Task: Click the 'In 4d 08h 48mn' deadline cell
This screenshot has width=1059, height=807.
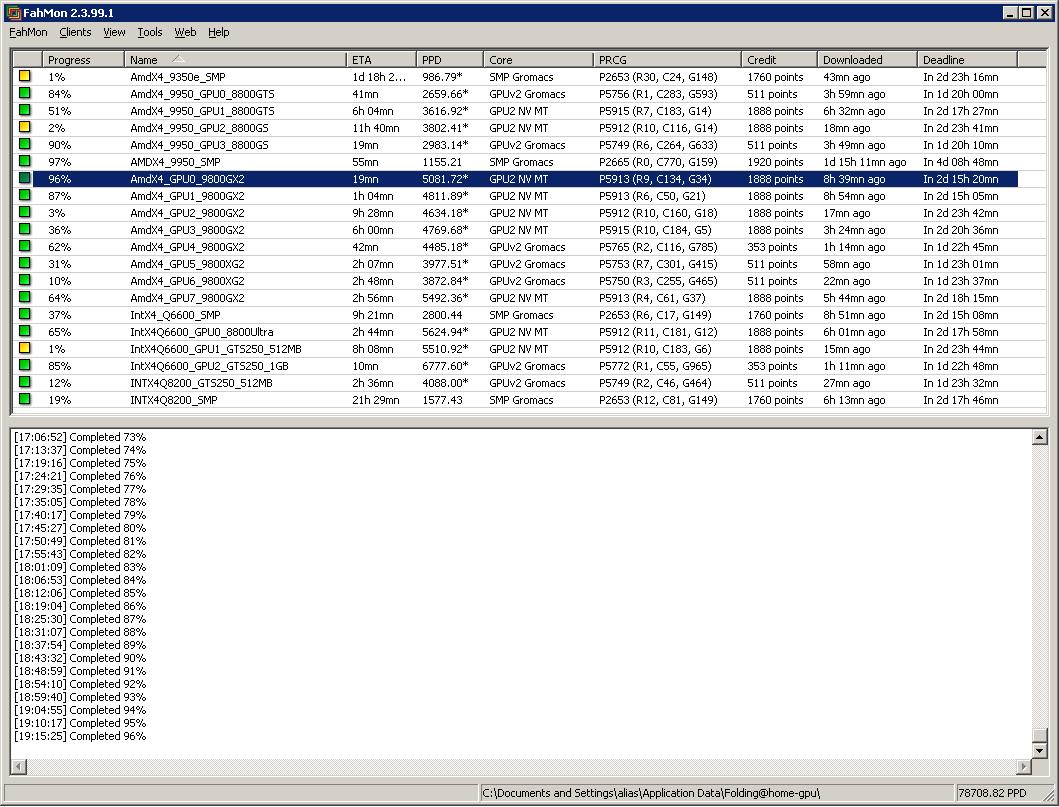Action: tap(960, 162)
